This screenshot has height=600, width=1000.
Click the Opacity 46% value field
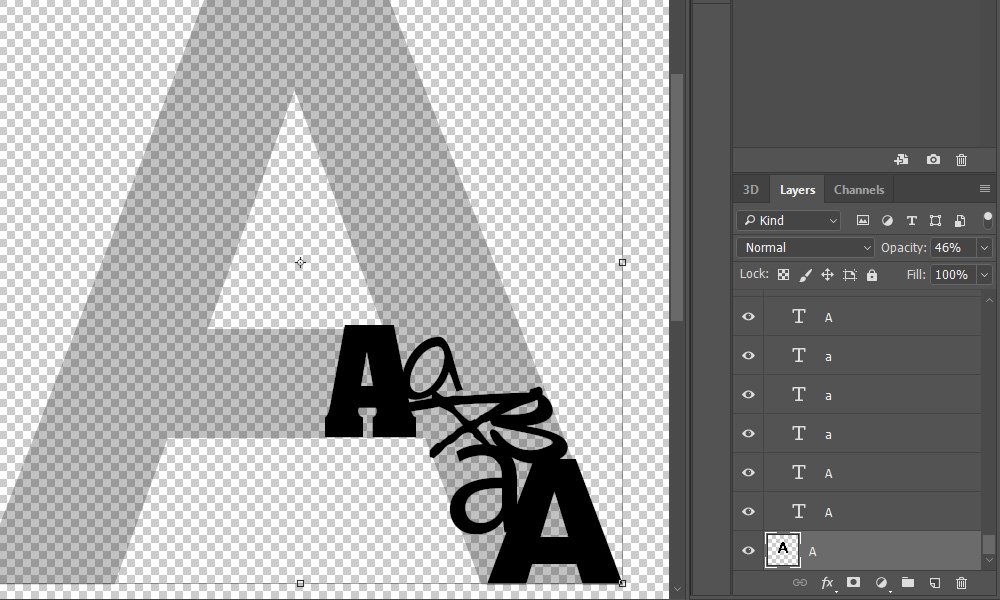[953, 247]
